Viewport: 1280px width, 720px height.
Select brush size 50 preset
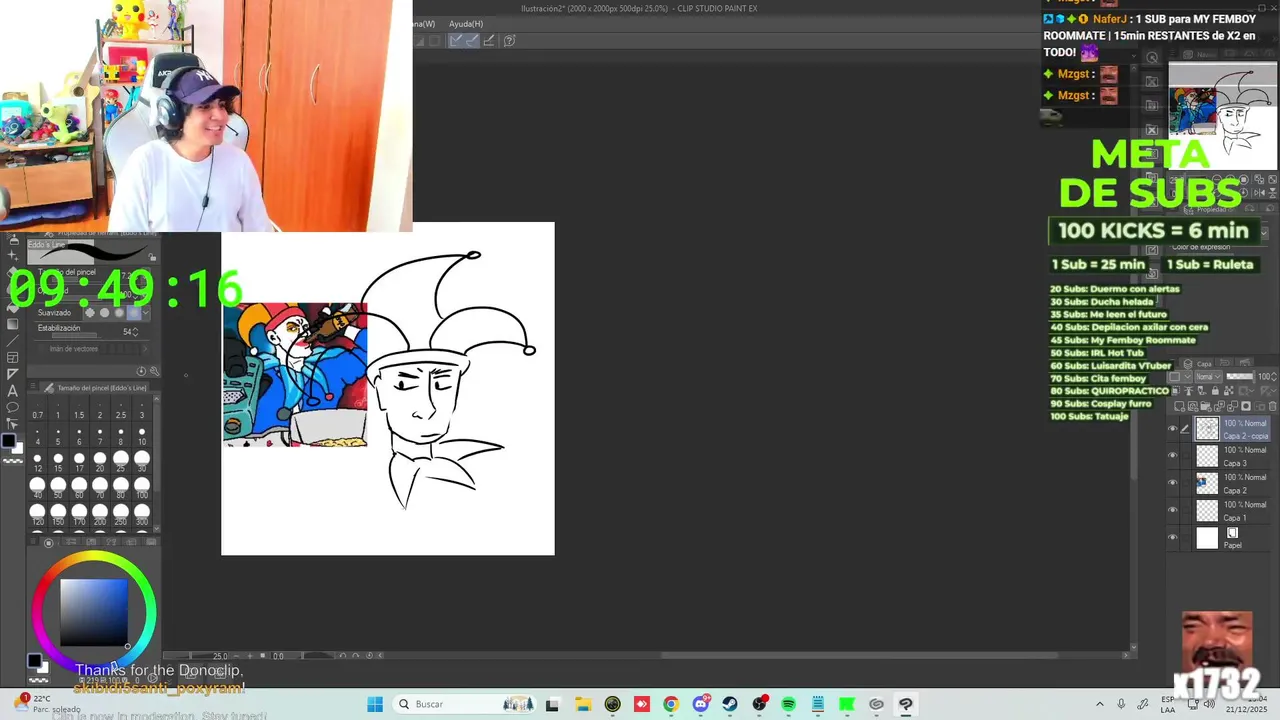click(x=58, y=489)
